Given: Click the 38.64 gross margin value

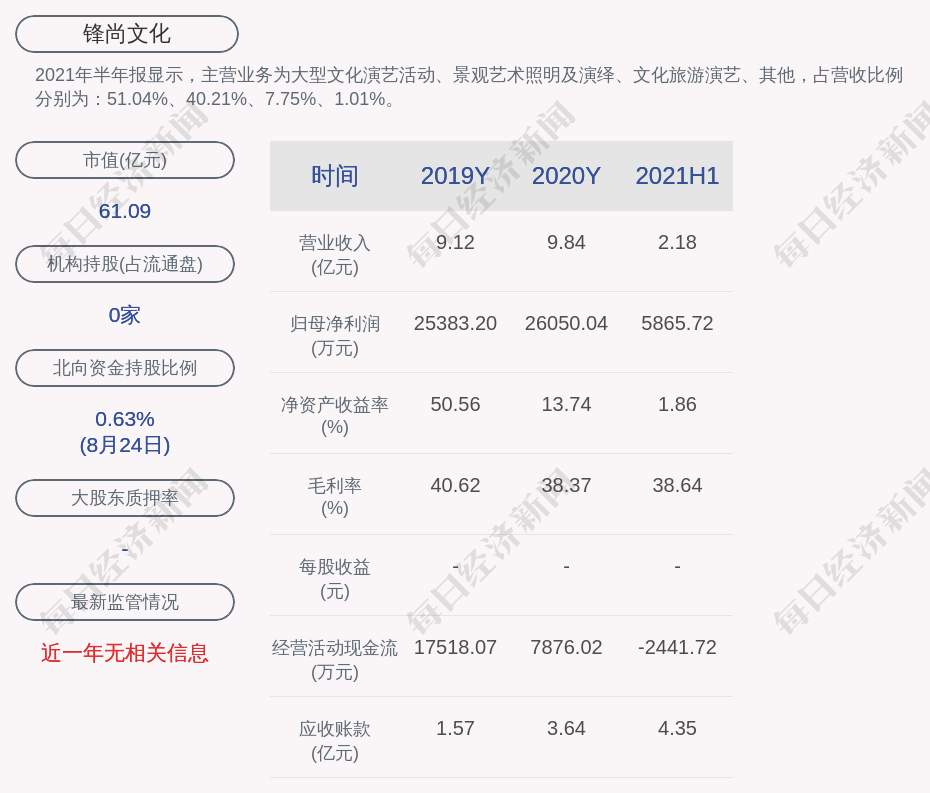Looking at the screenshot, I should pos(677,486).
